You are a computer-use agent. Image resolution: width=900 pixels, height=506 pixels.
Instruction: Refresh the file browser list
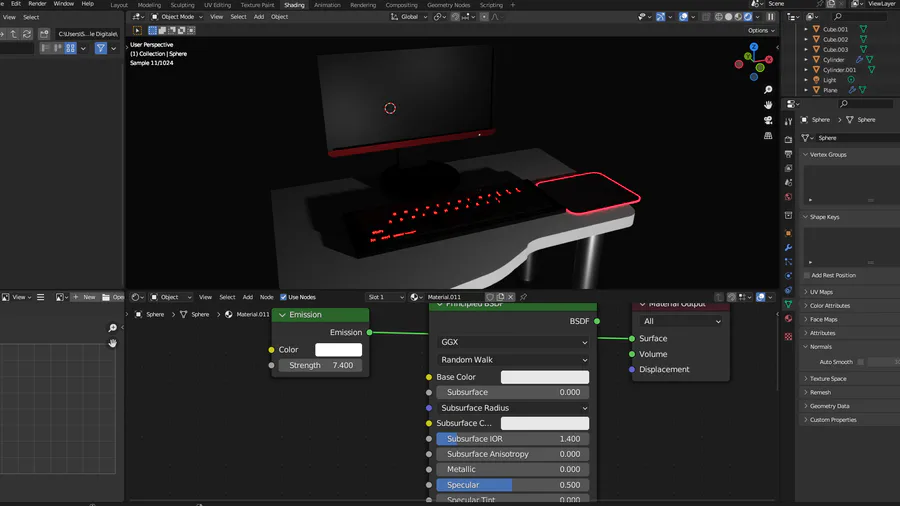click(26, 34)
